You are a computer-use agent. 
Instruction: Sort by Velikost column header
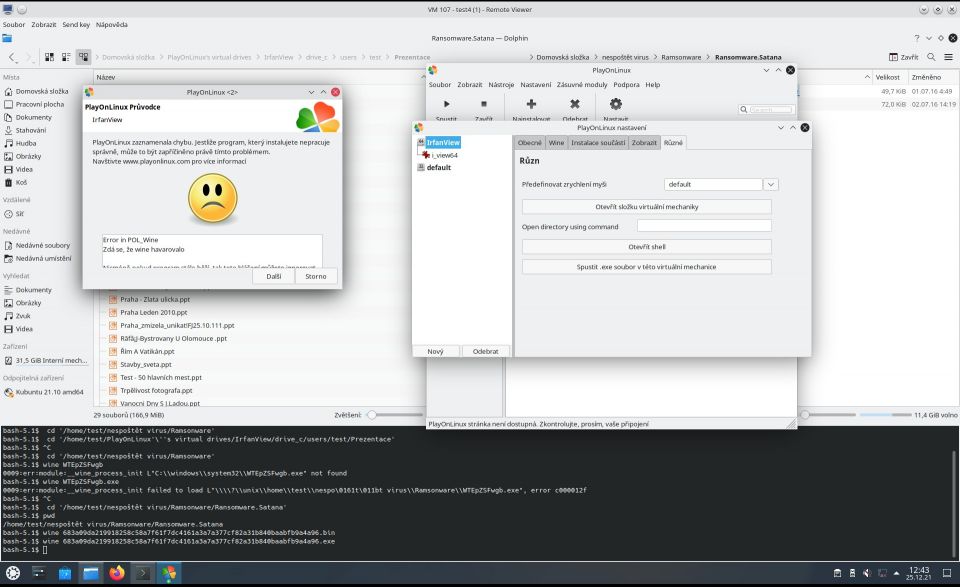click(x=887, y=77)
